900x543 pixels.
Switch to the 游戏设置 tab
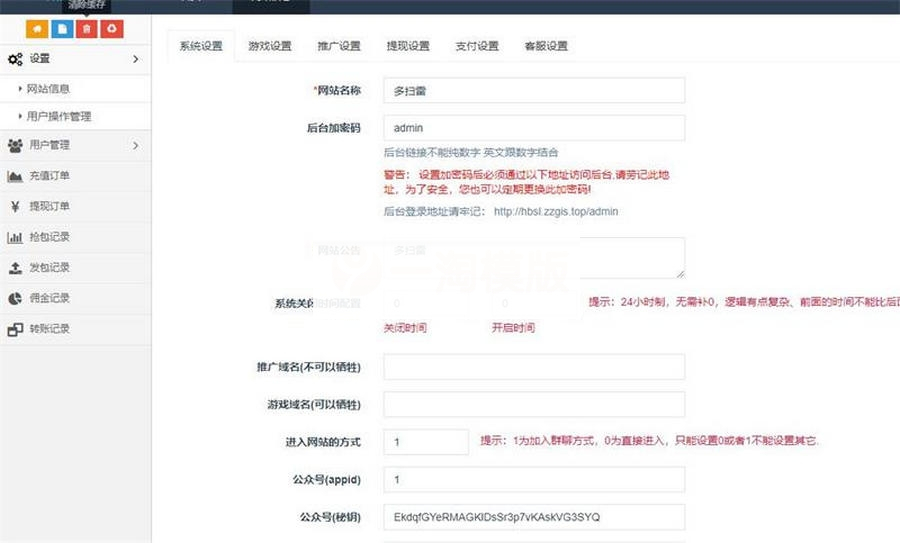(269, 46)
